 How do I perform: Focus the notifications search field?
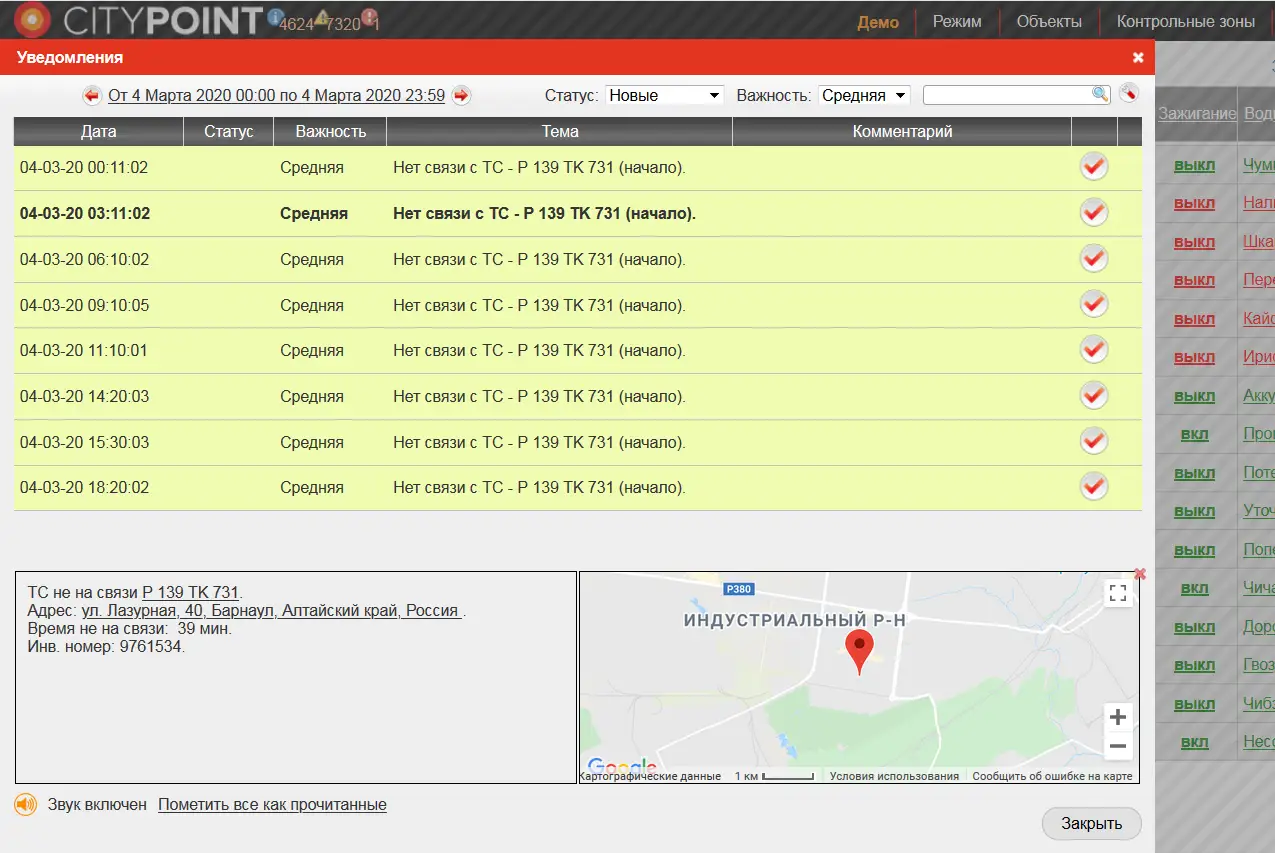pos(1006,95)
